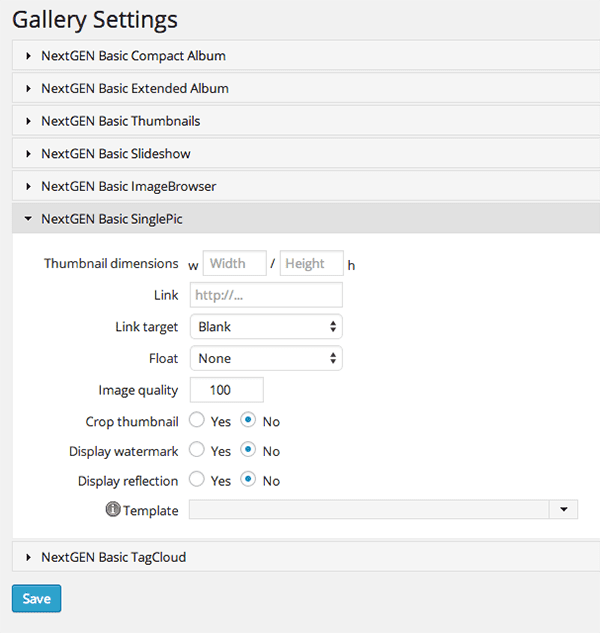Select Yes for Display watermark
The height and width of the screenshot is (633, 600).
click(197, 449)
